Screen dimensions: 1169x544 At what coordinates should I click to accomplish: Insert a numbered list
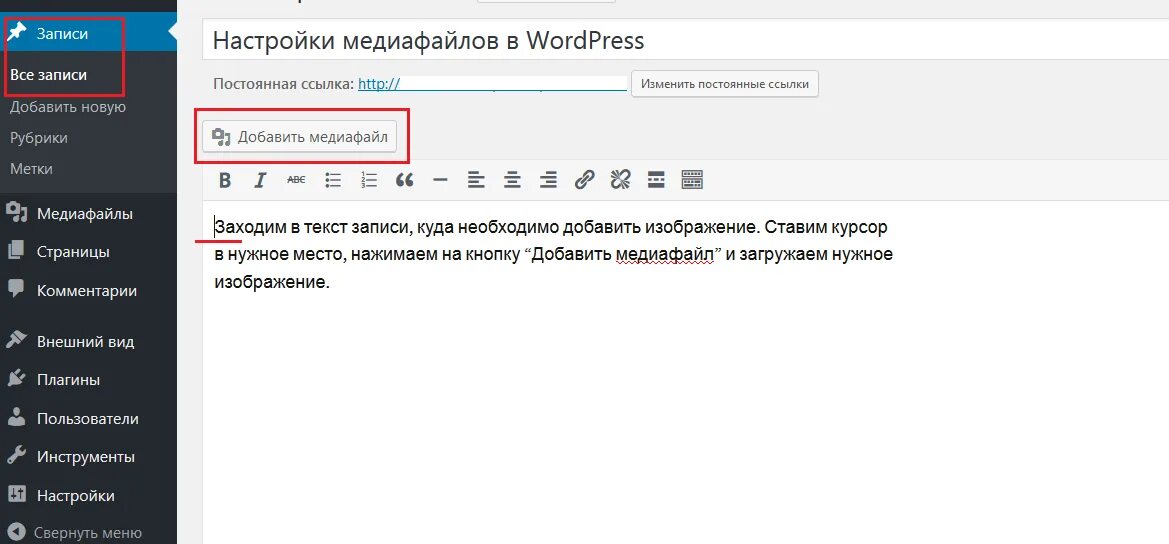pos(368,180)
